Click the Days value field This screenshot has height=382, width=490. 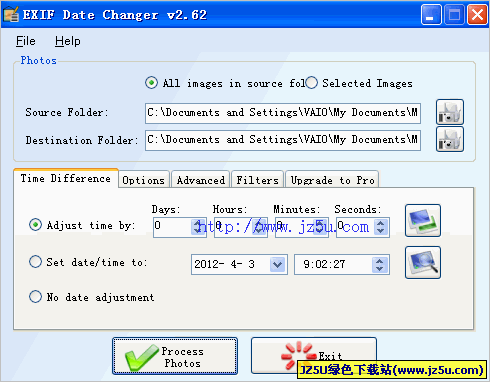coord(172,227)
